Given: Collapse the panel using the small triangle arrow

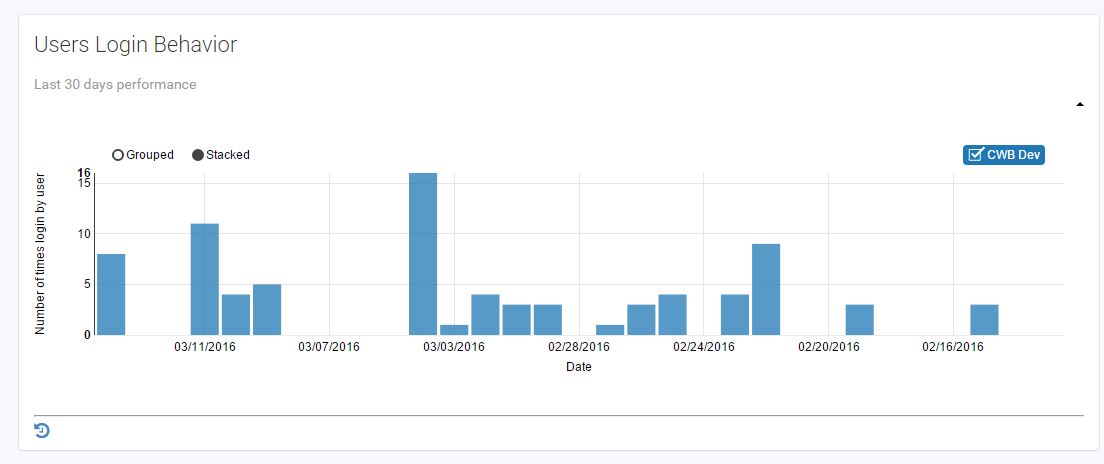Looking at the screenshot, I should pos(1080,104).
